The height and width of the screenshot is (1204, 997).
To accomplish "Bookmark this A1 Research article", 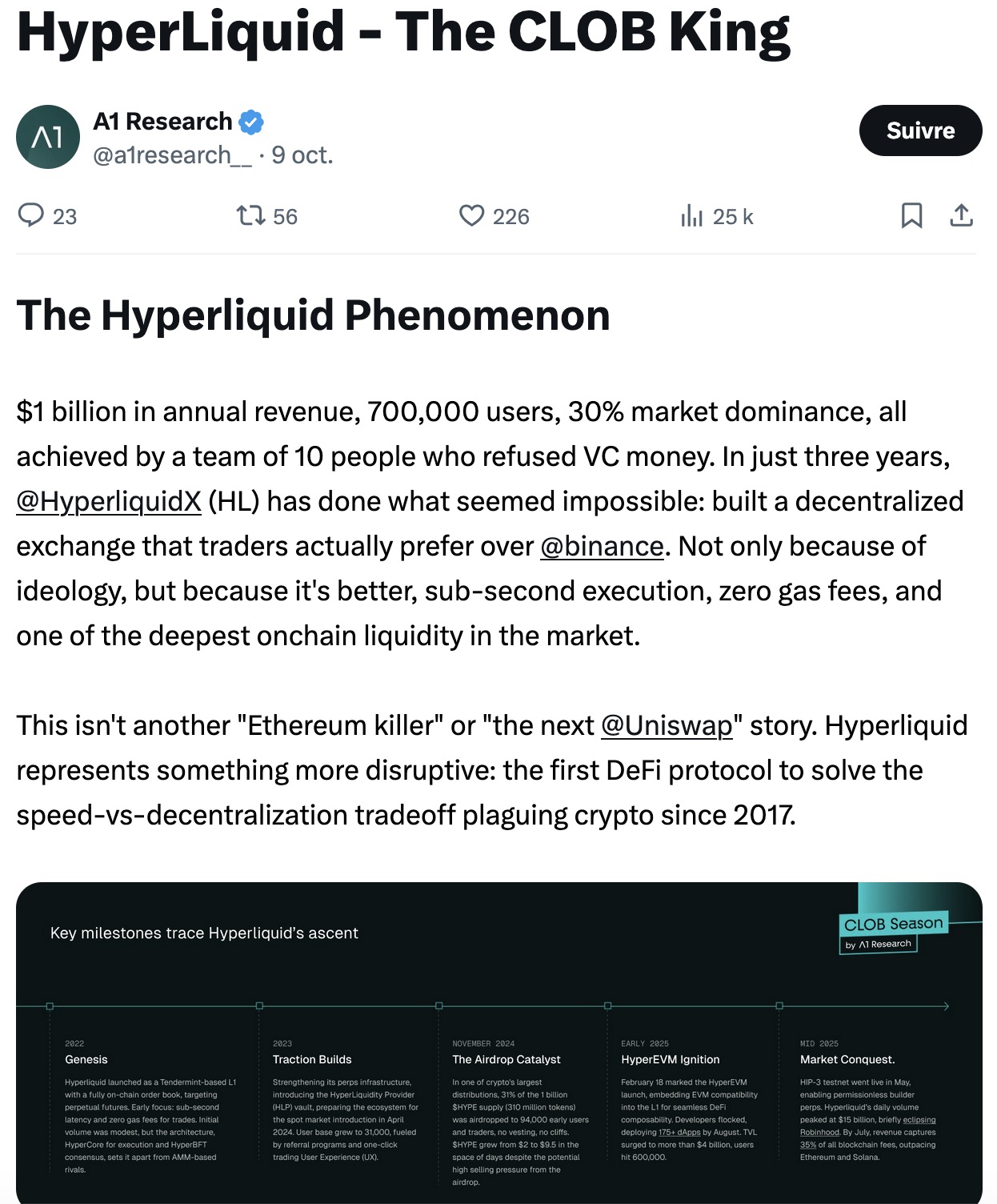I will pyautogui.click(x=911, y=215).
